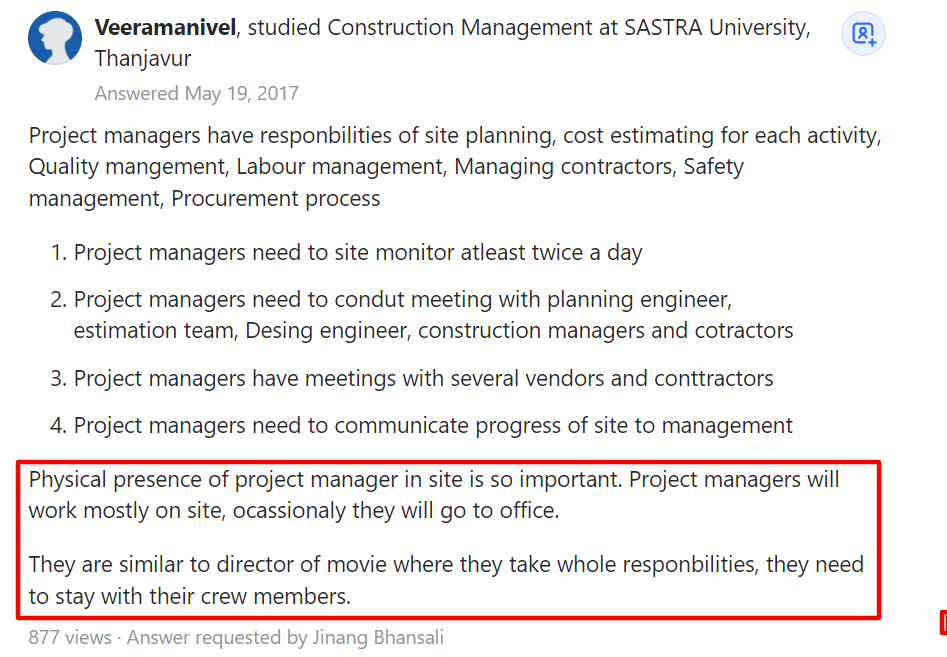Click the "management, Procurement process" line
This screenshot has width=947, height=657.
[204, 198]
